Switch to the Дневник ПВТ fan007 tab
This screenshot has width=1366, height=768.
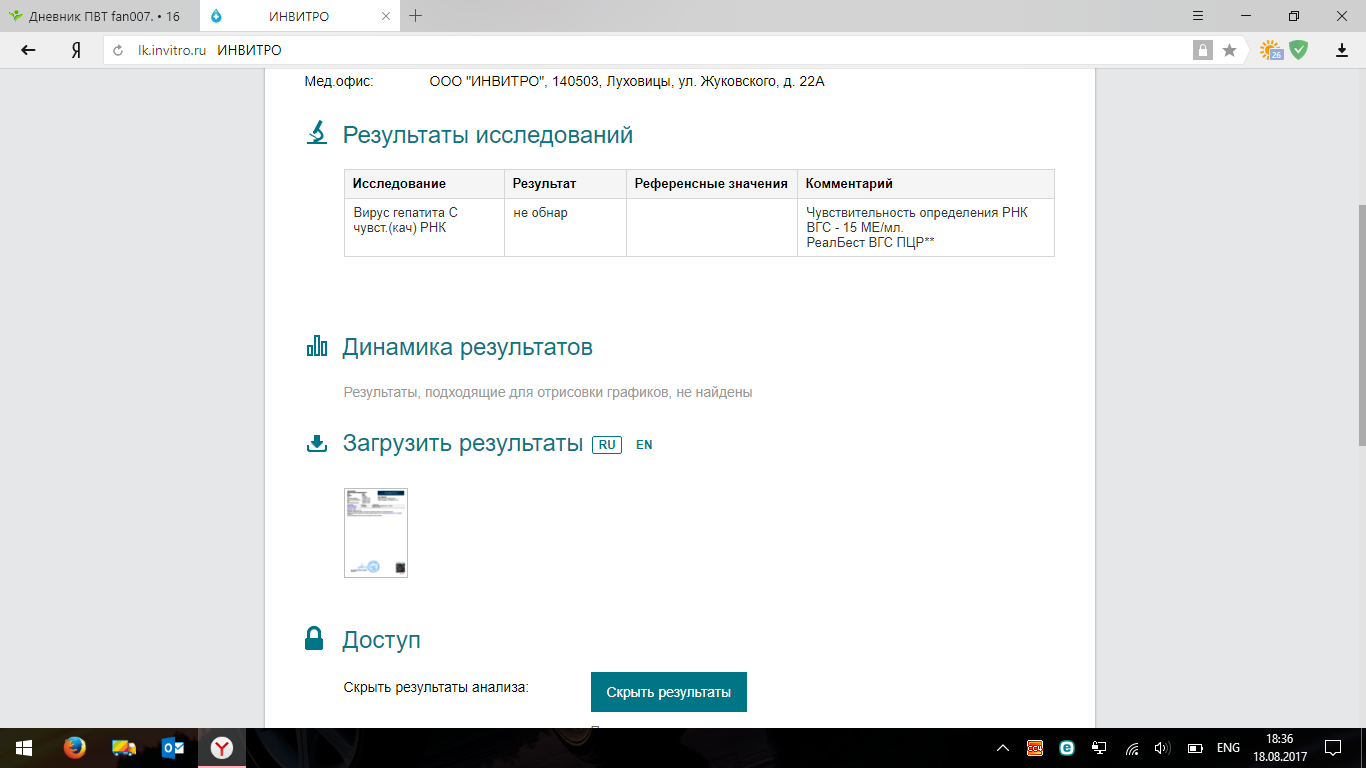tap(100, 17)
